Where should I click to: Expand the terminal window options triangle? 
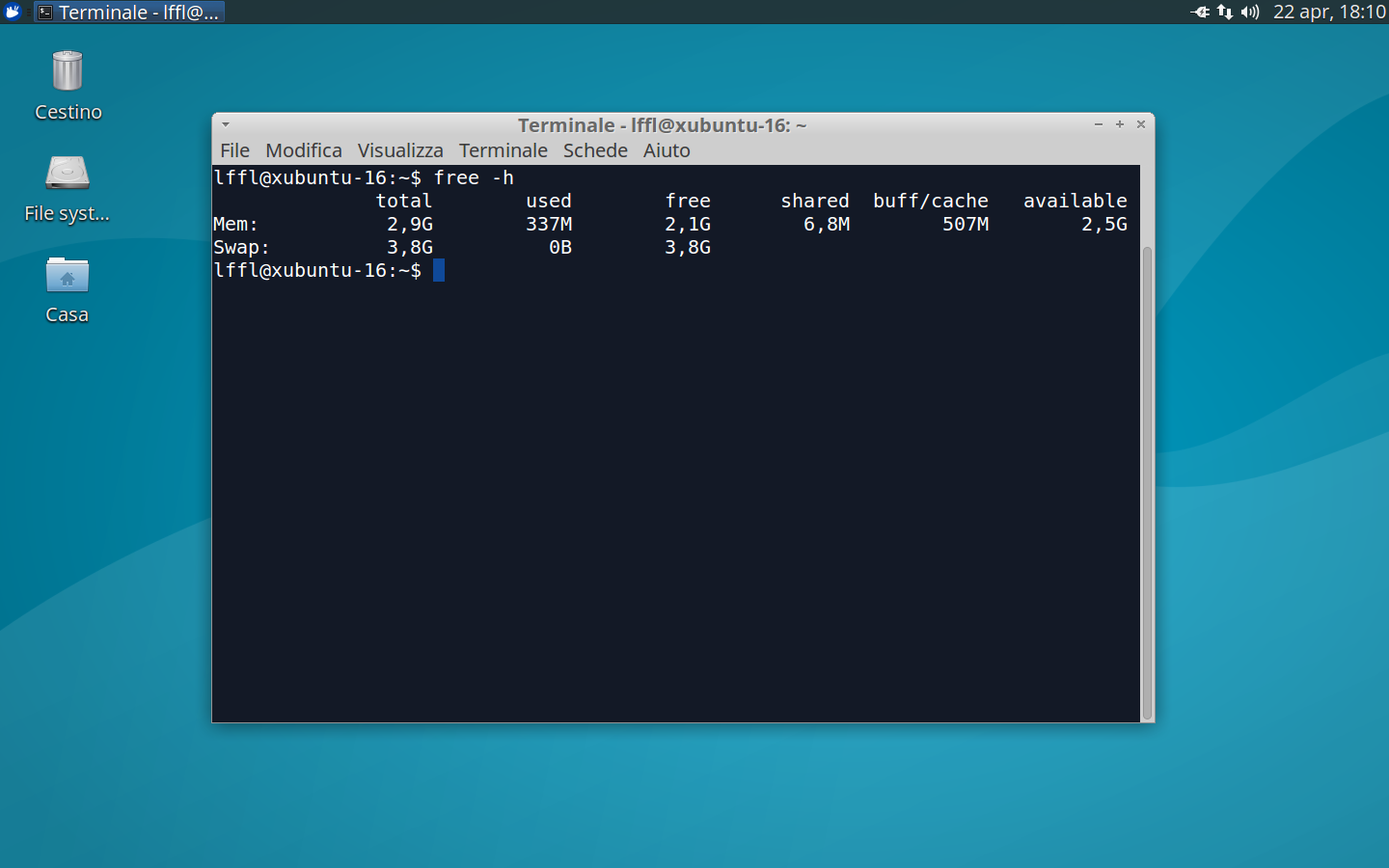225,124
